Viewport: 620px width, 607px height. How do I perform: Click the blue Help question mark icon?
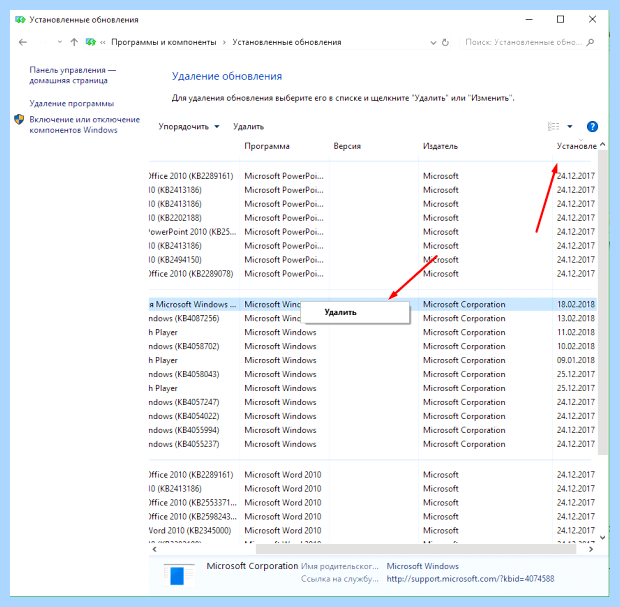pyautogui.click(x=592, y=127)
